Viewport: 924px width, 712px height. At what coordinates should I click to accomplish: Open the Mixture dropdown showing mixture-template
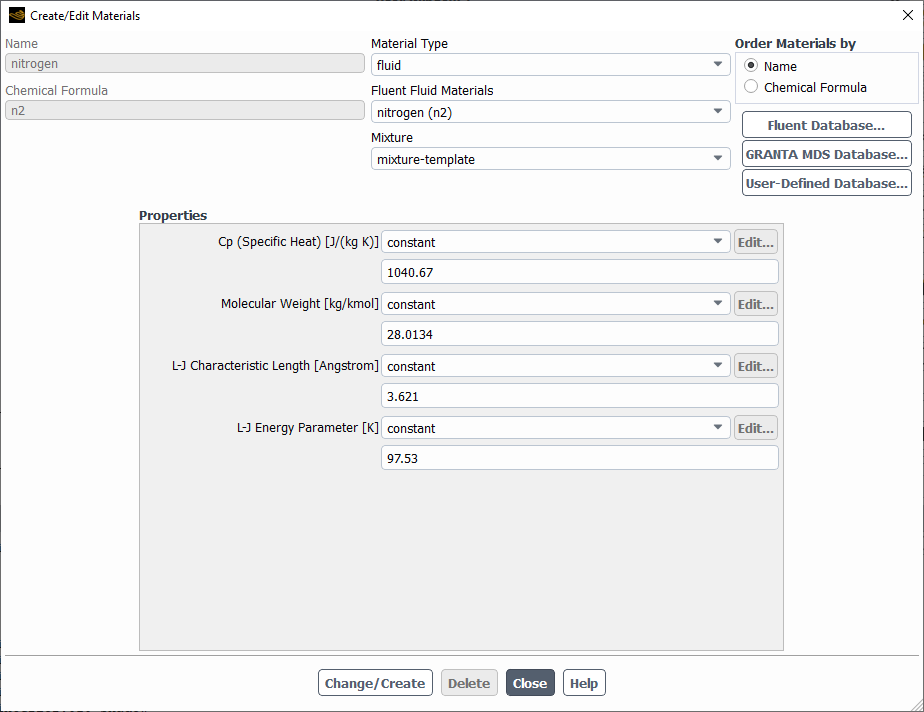(x=550, y=159)
